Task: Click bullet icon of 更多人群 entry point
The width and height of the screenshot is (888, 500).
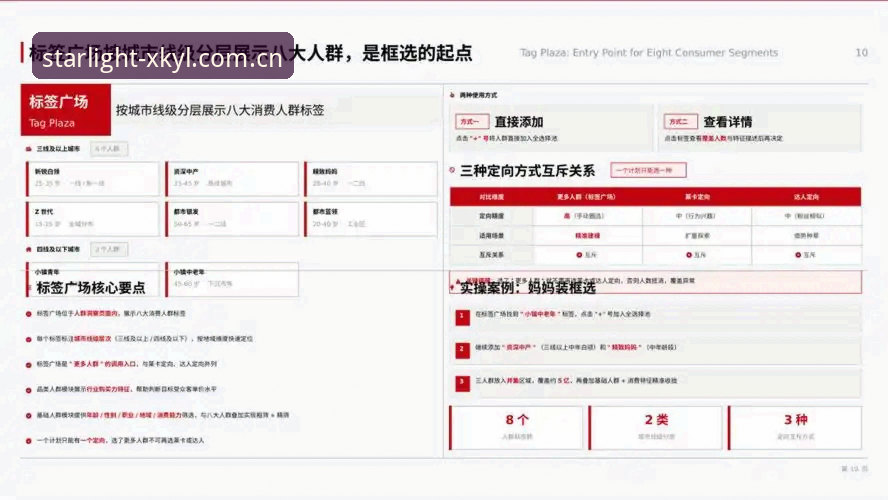Action: point(28,365)
